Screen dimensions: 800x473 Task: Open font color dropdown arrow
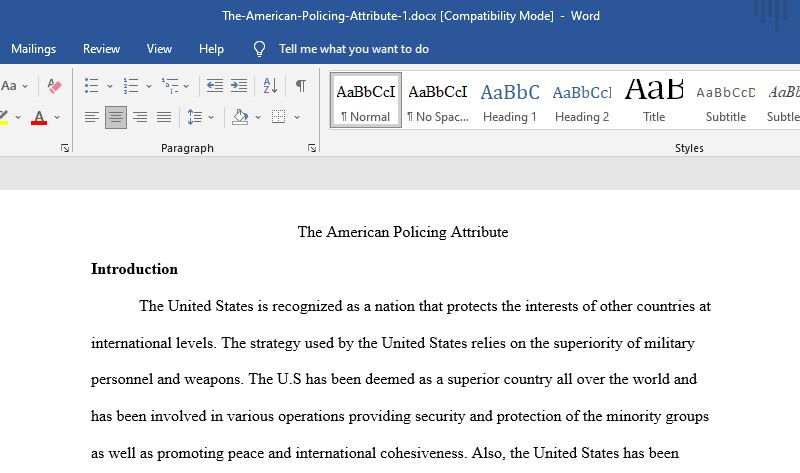(x=57, y=118)
